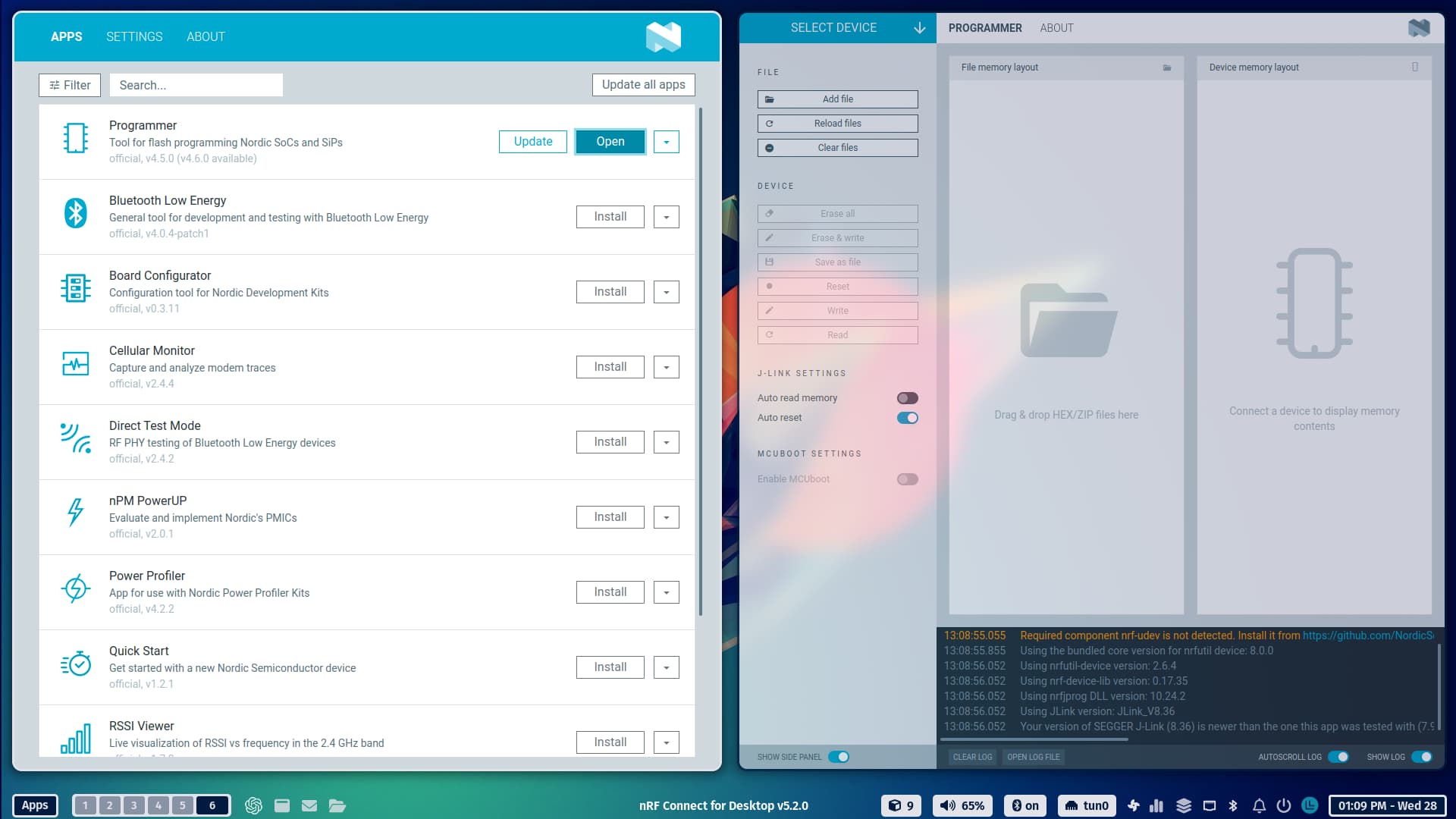Click the device icon in Device memory layout header

[x=1415, y=67]
